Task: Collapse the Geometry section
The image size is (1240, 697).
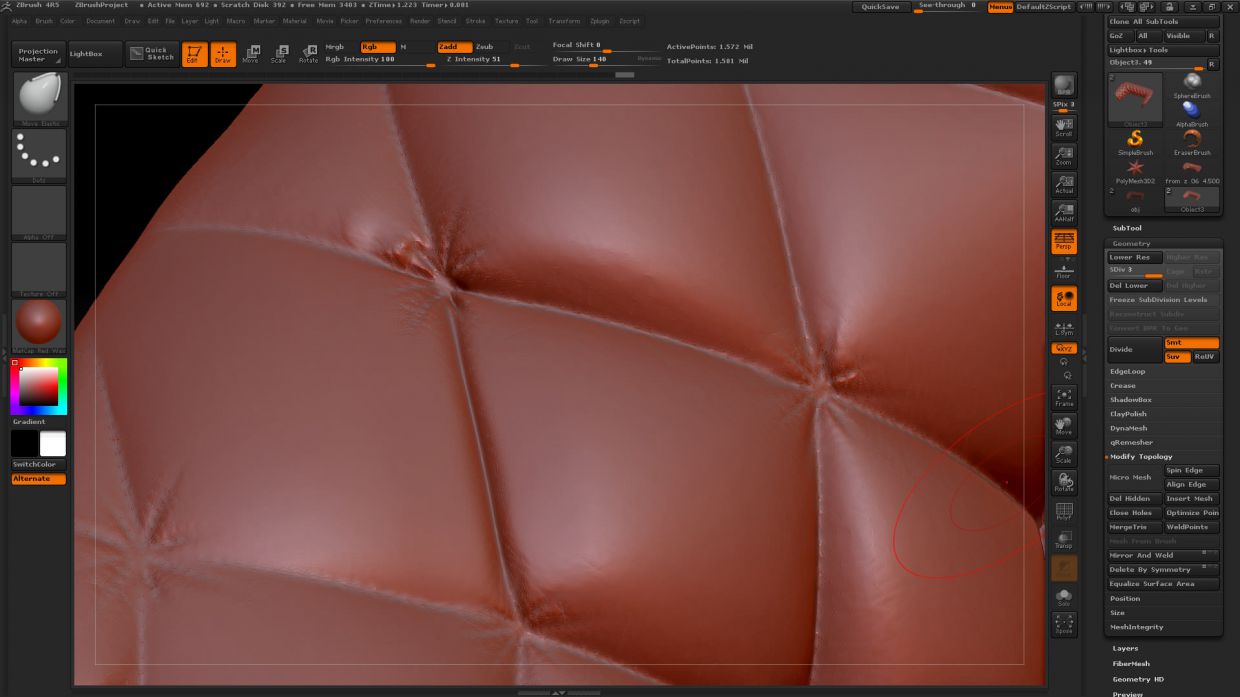Action: 1131,244
